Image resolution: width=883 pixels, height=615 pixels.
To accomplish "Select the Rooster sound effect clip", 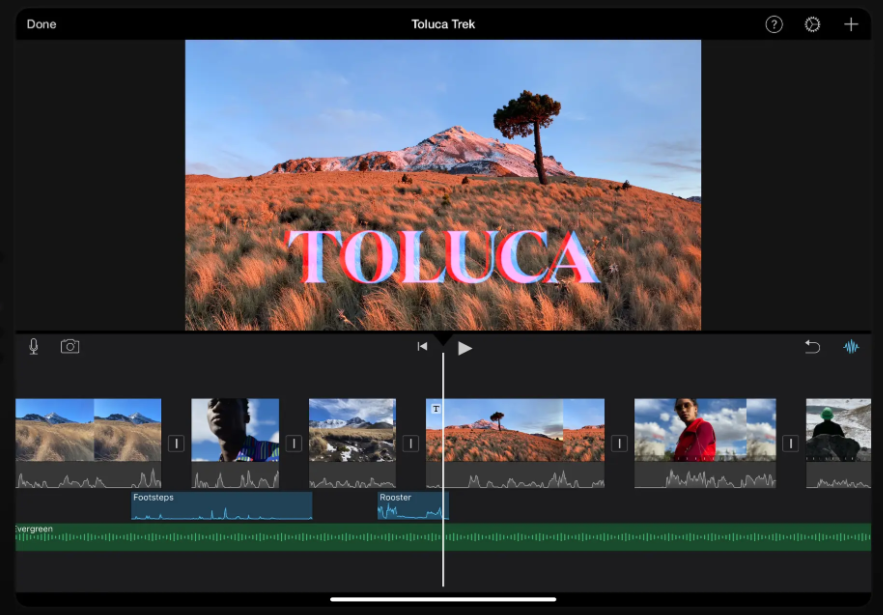I will pyautogui.click(x=410, y=505).
